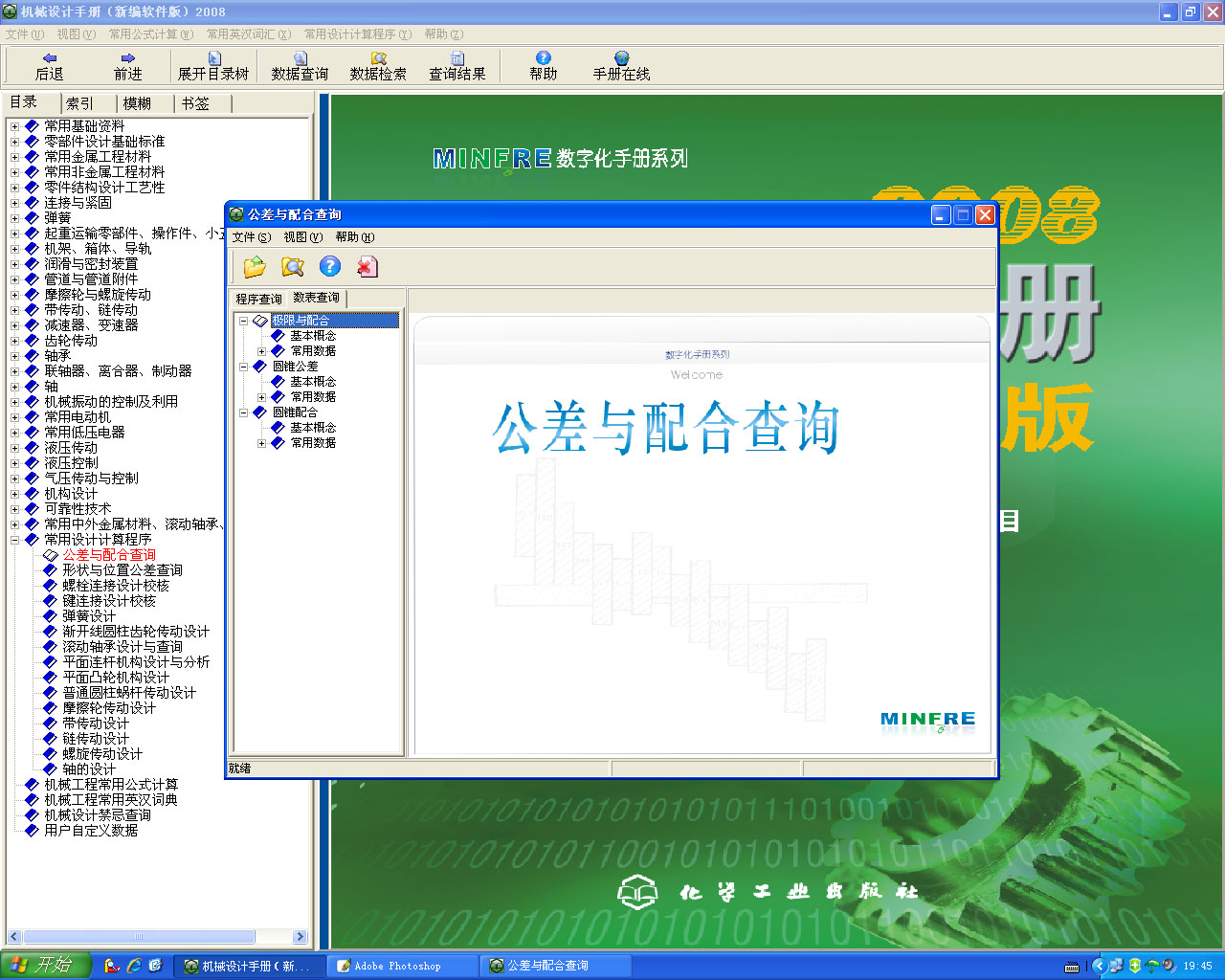Click the tree scrollbar's left arrow
1225x980 pixels.
point(13,937)
